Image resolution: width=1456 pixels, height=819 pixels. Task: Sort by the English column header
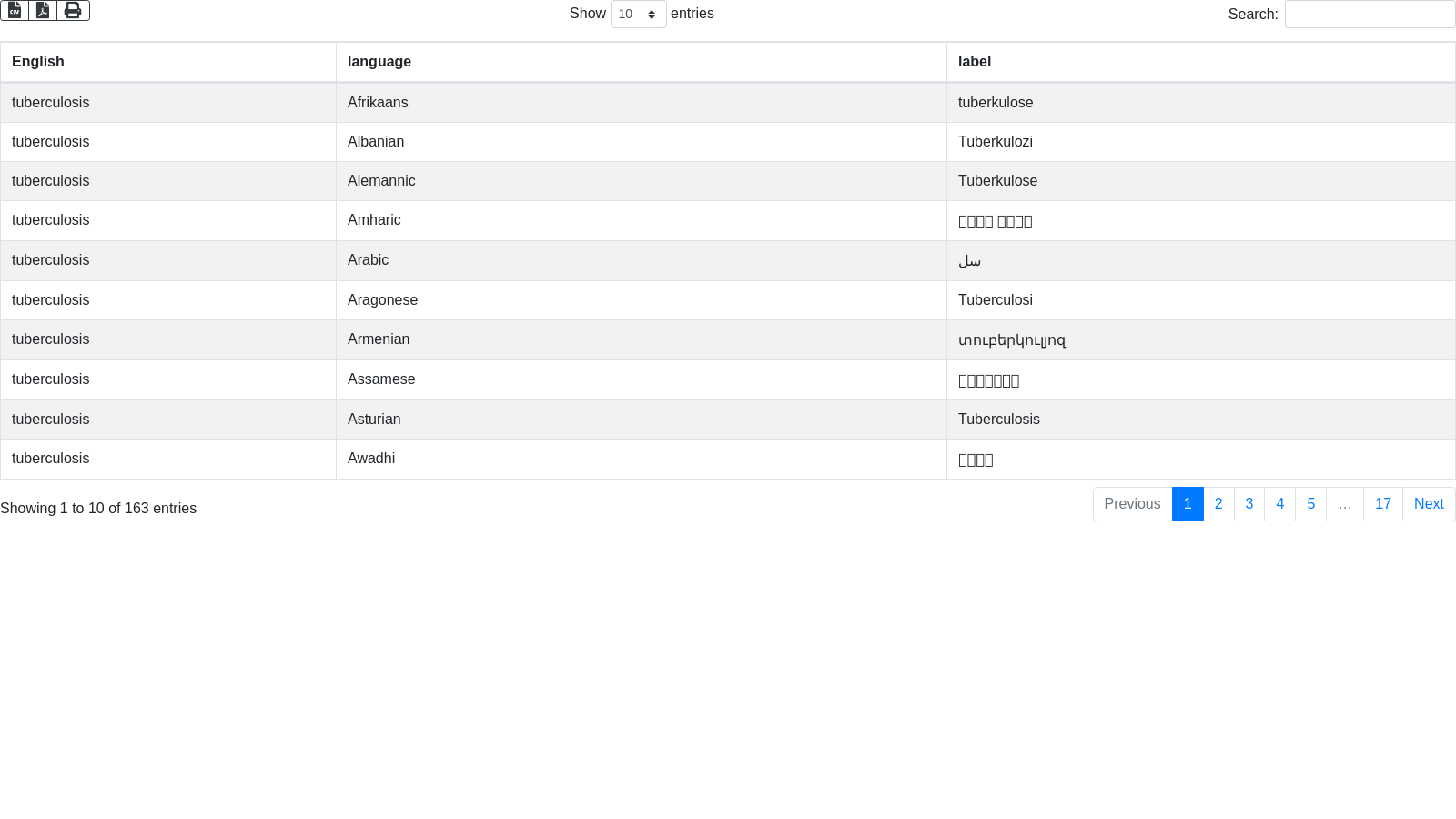pos(38,62)
